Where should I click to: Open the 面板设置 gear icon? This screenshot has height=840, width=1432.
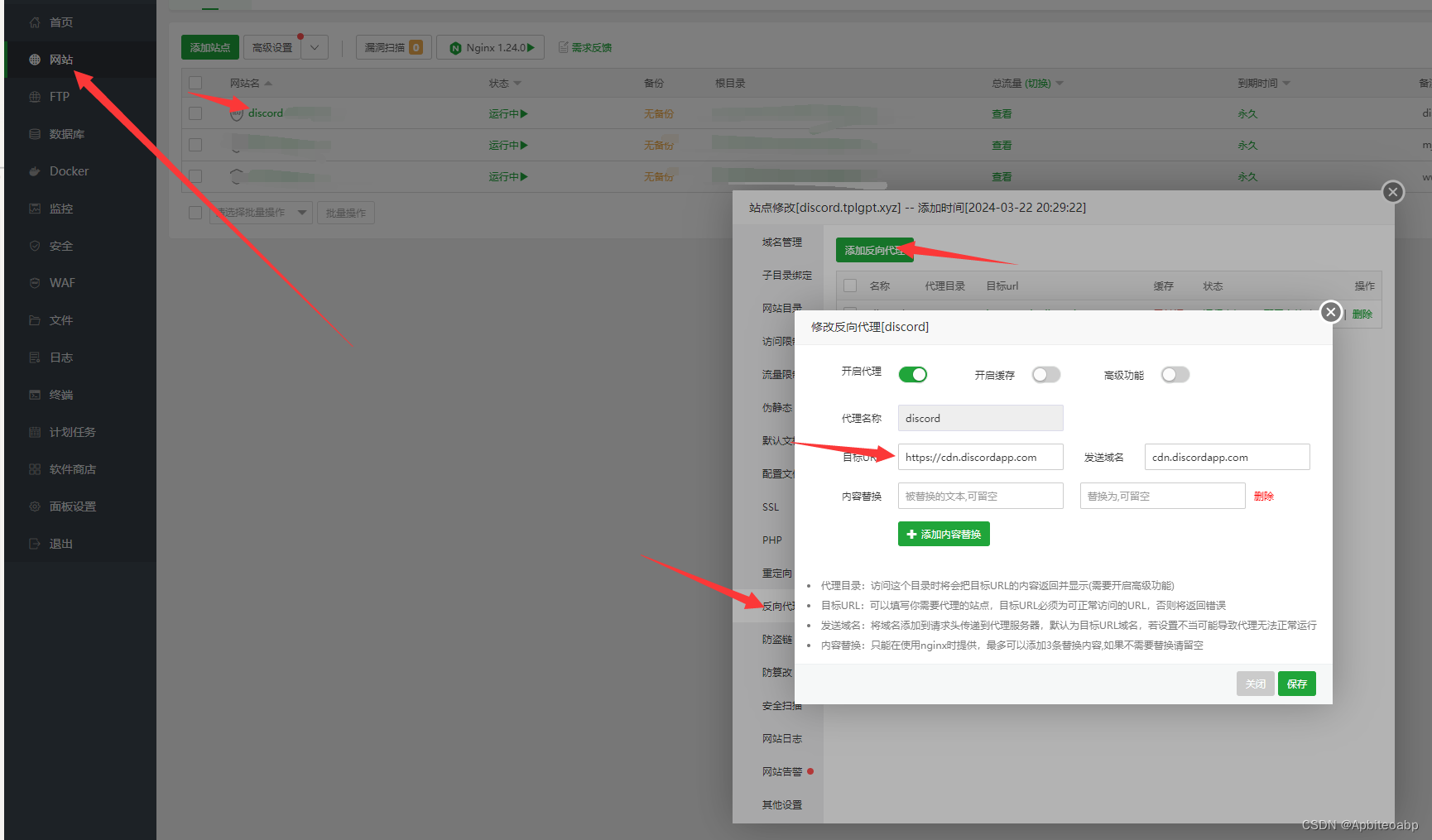tap(35, 506)
